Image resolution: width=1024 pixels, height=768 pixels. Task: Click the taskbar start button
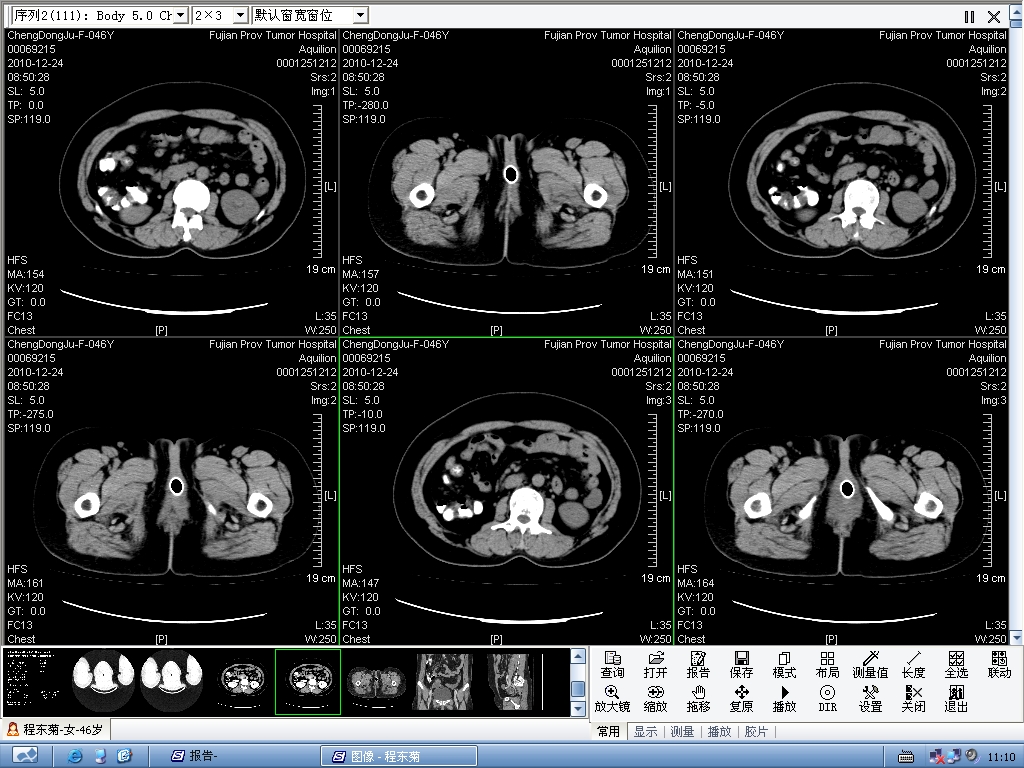(26, 756)
